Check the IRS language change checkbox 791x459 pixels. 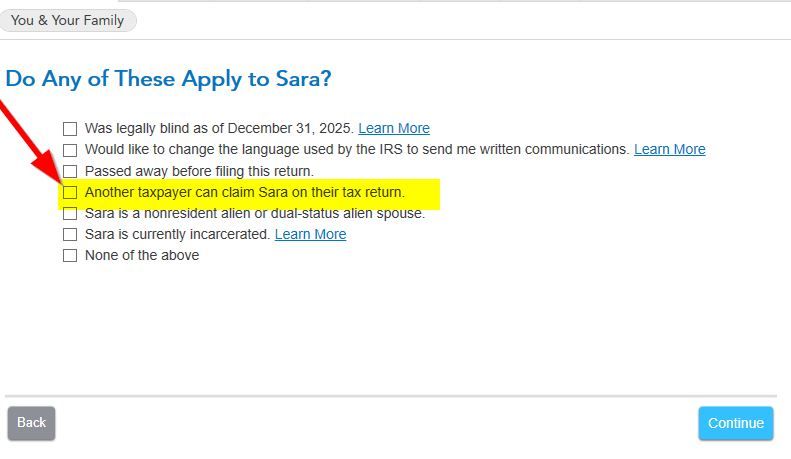pyautogui.click(x=70, y=150)
